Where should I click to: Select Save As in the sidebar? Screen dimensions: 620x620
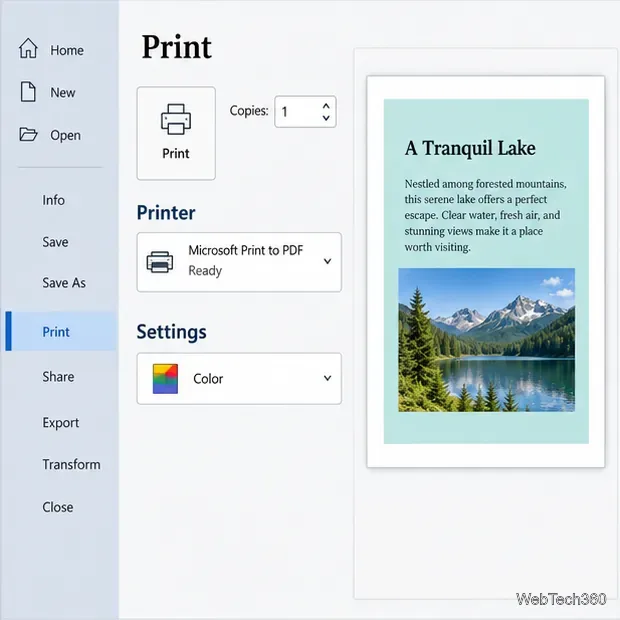(x=64, y=283)
